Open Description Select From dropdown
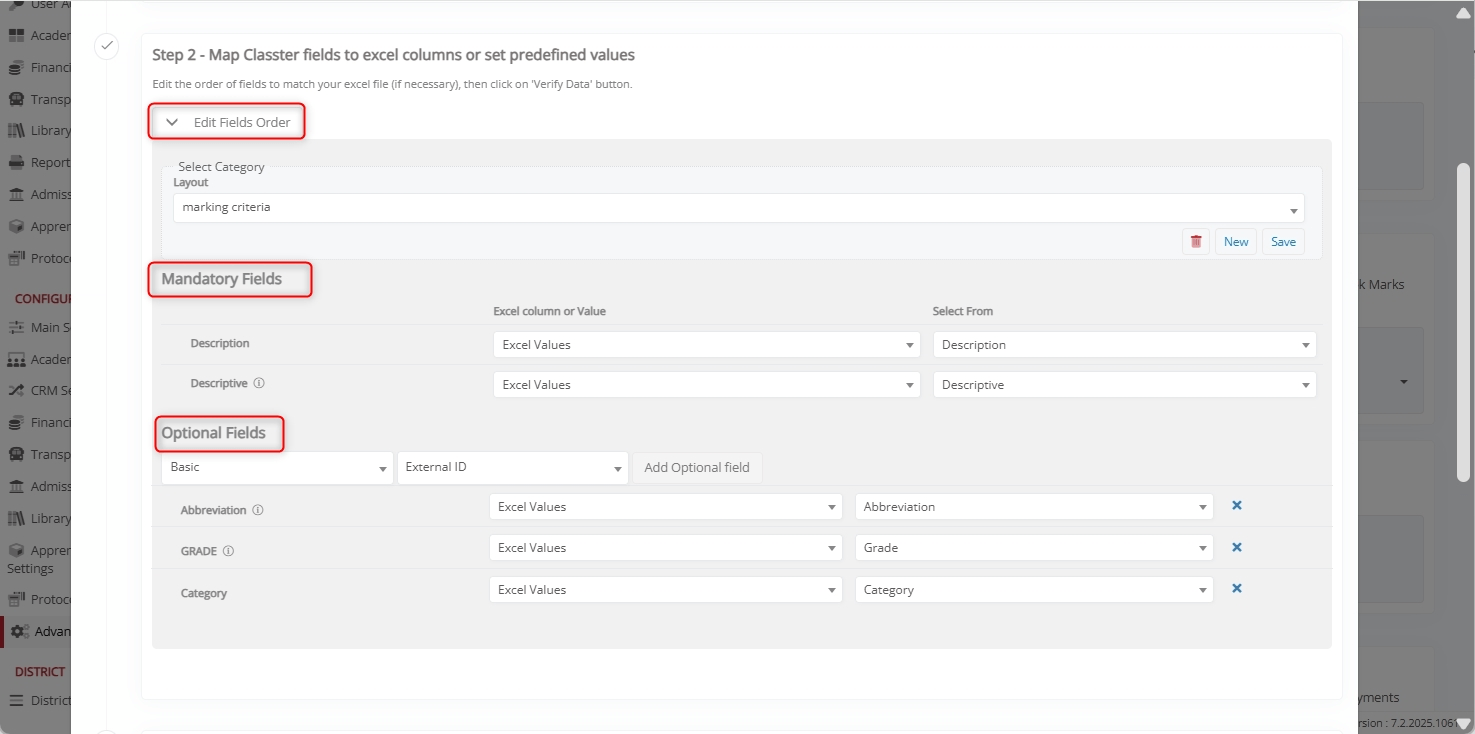 1124,345
